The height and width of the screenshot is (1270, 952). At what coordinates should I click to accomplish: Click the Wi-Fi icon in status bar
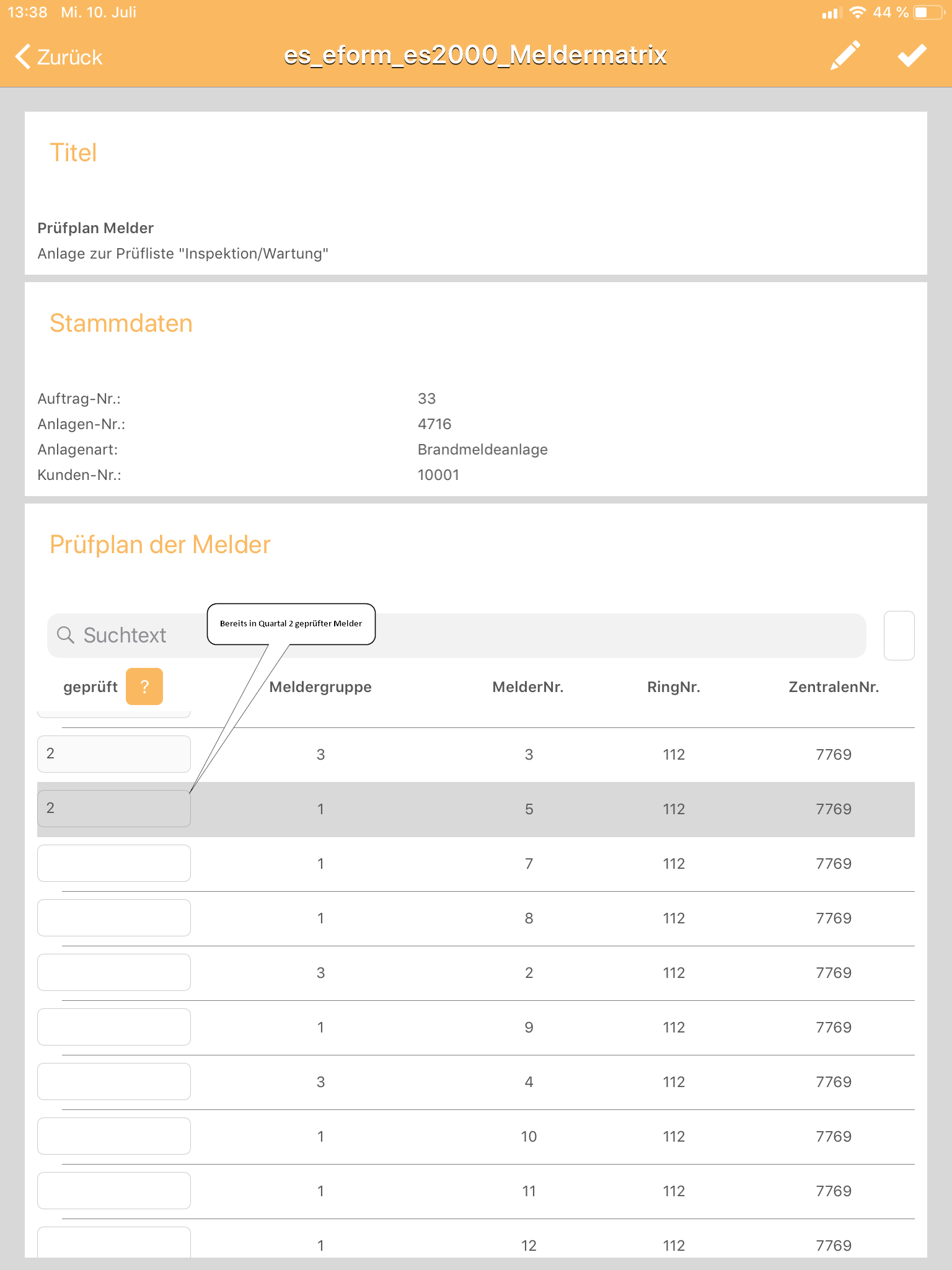coord(858,12)
